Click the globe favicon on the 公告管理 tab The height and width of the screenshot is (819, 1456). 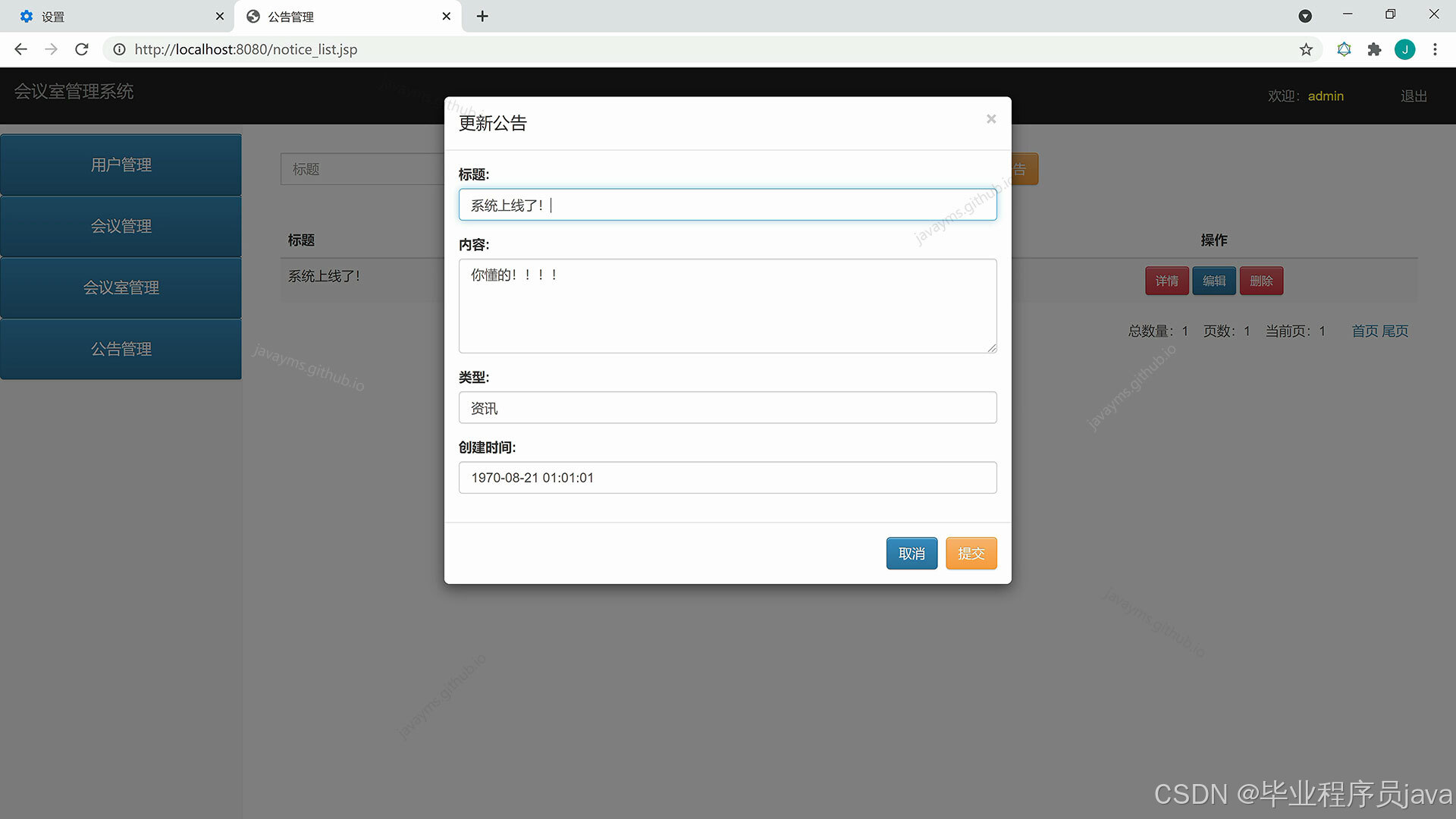pyautogui.click(x=253, y=16)
